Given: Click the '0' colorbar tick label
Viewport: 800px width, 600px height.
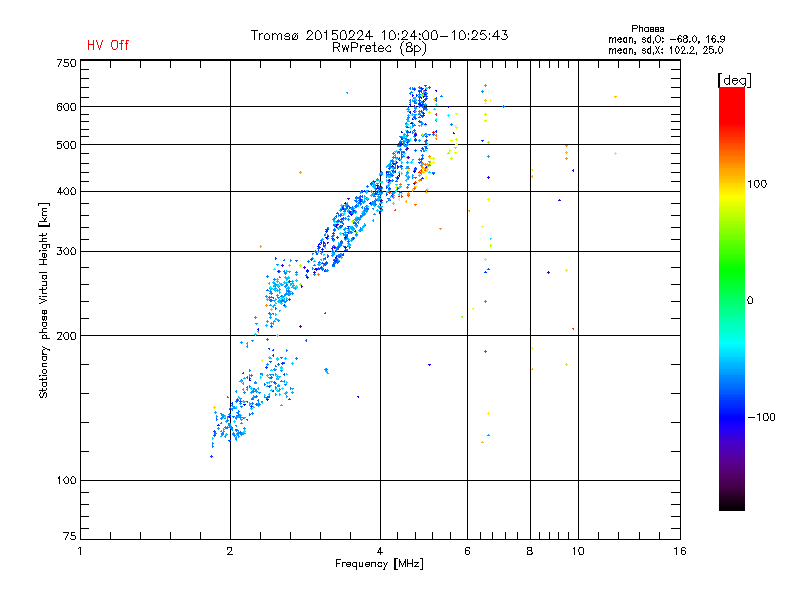Looking at the screenshot, I should tap(750, 301).
